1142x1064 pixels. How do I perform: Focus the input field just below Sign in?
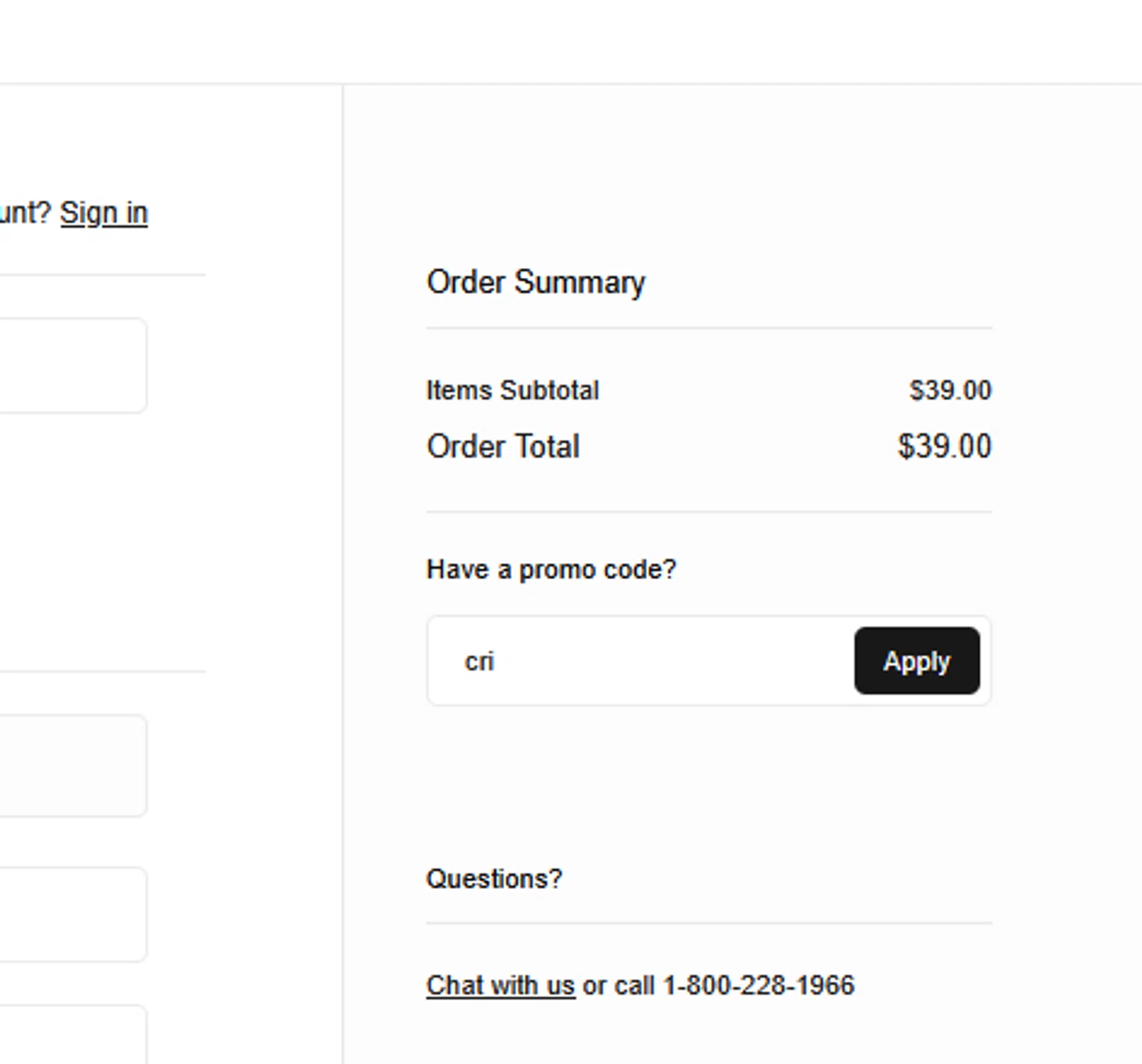72,365
